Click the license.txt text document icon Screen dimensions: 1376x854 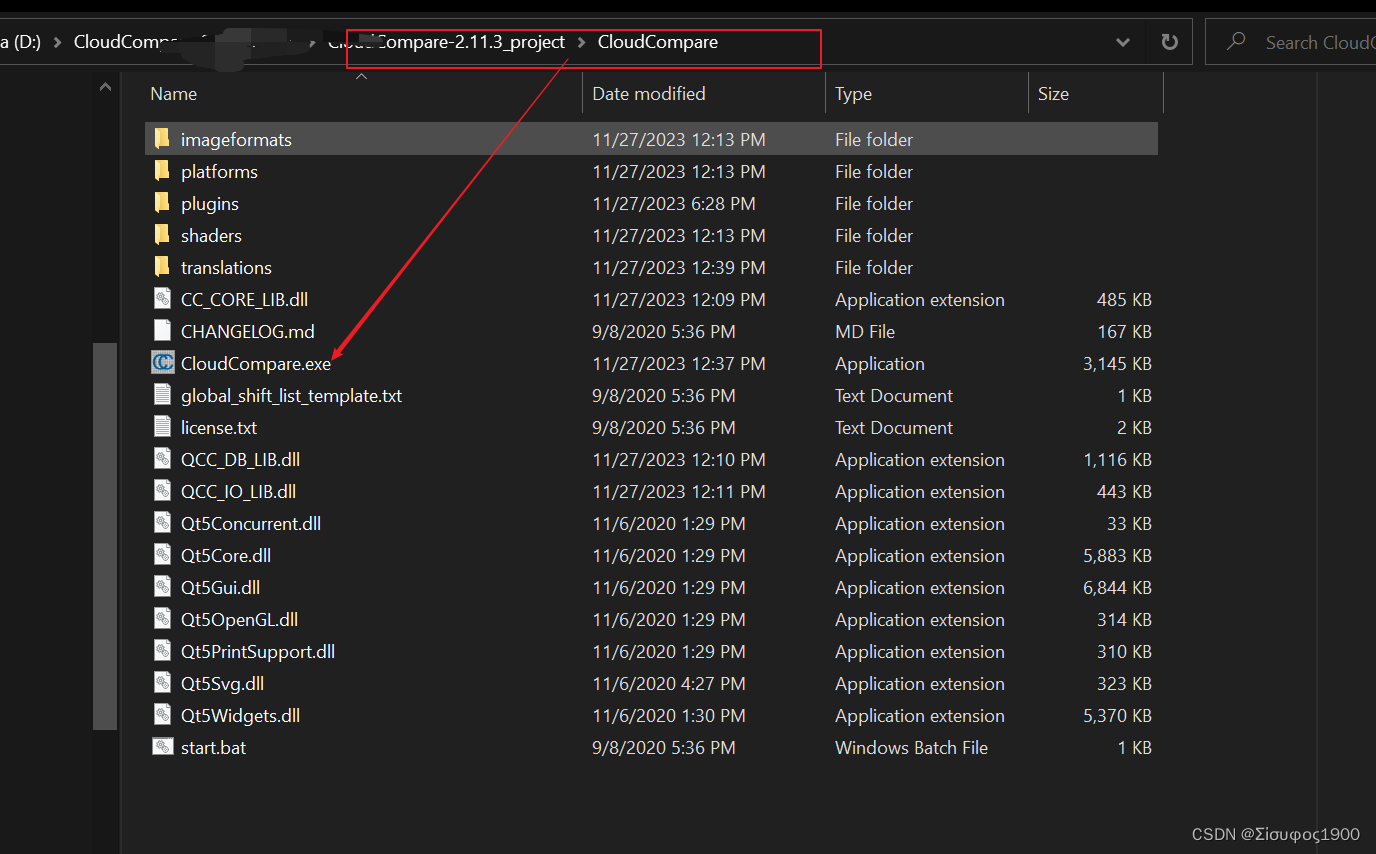click(x=162, y=427)
